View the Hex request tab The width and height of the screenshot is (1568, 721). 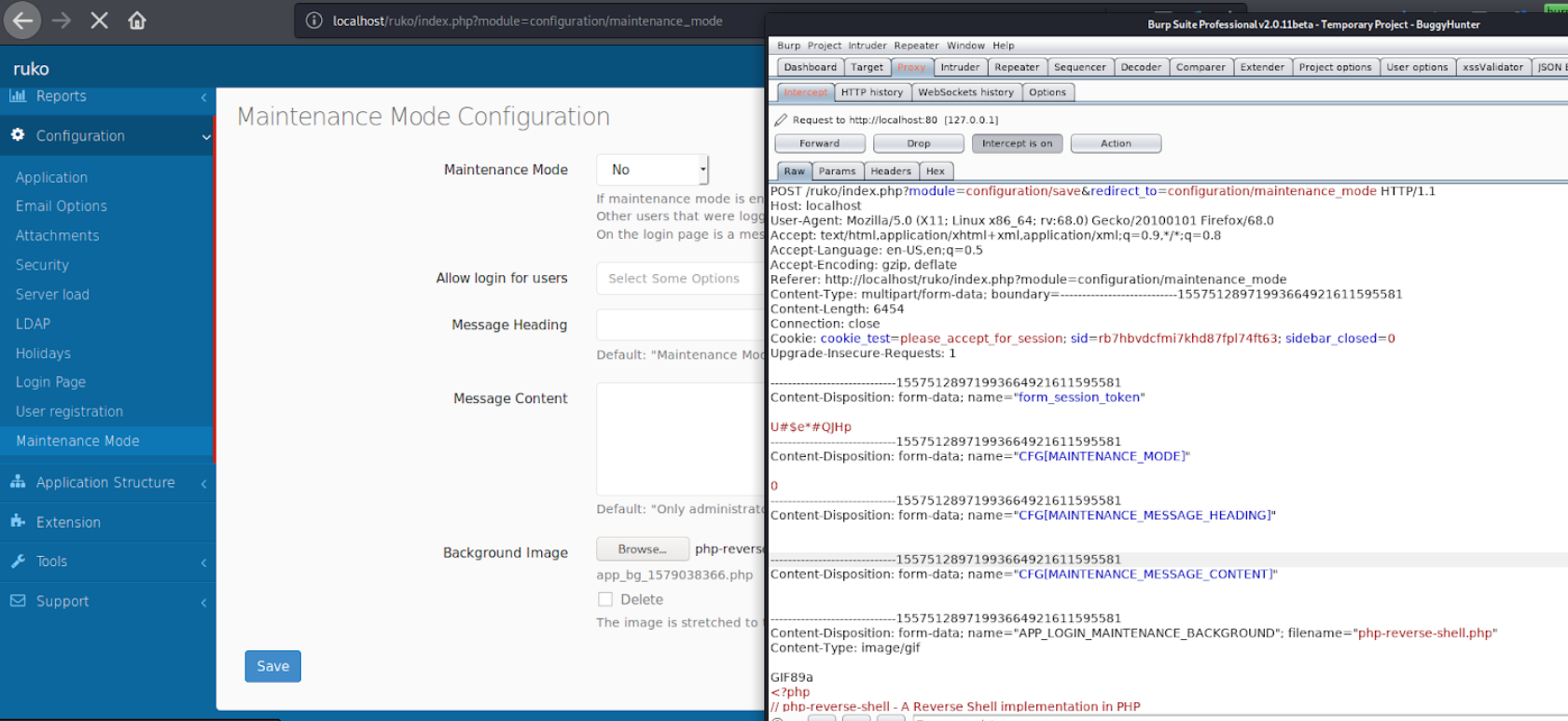tap(936, 171)
